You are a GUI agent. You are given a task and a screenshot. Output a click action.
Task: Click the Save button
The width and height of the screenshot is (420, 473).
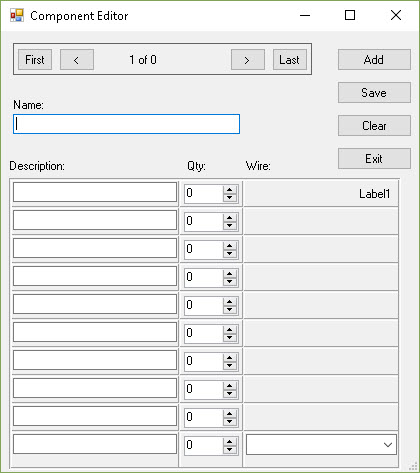pyautogui.click(x=374, y=93)
